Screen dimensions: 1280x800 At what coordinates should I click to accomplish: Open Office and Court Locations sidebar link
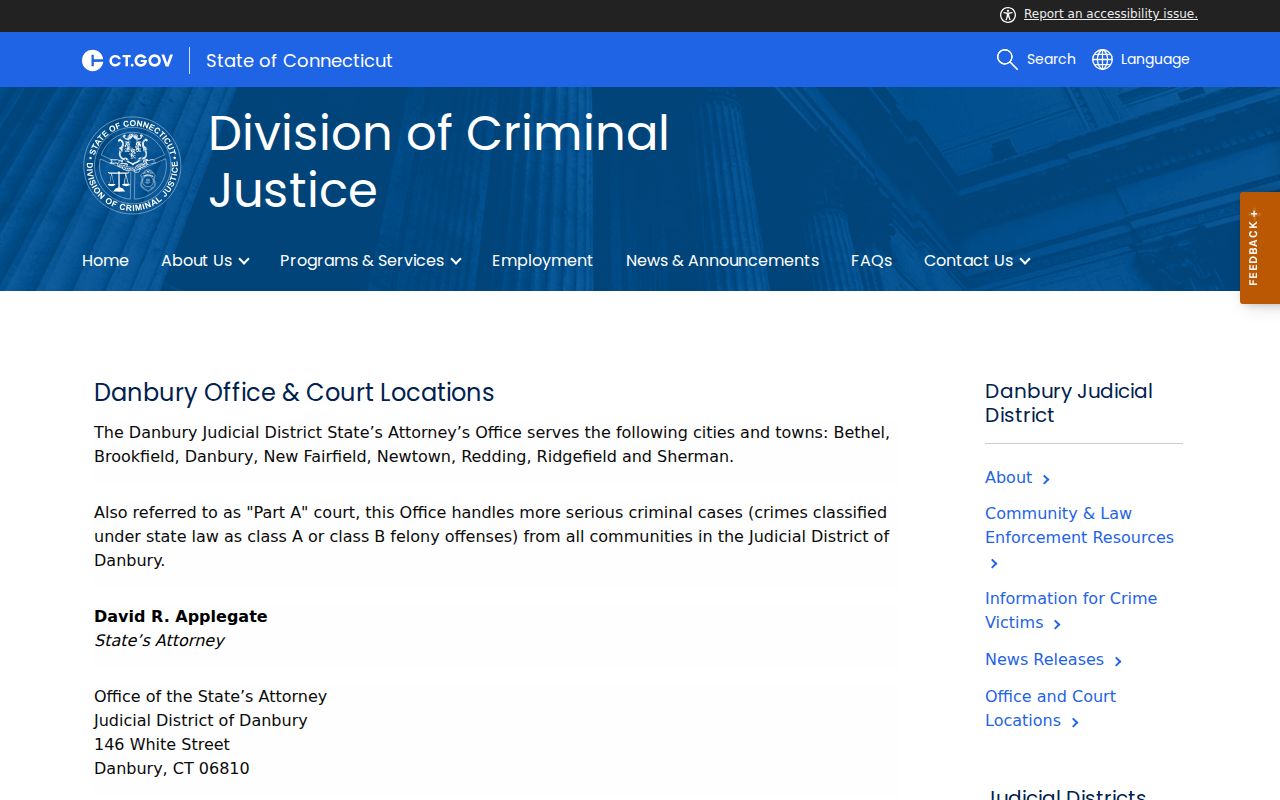click(1050, 708)
